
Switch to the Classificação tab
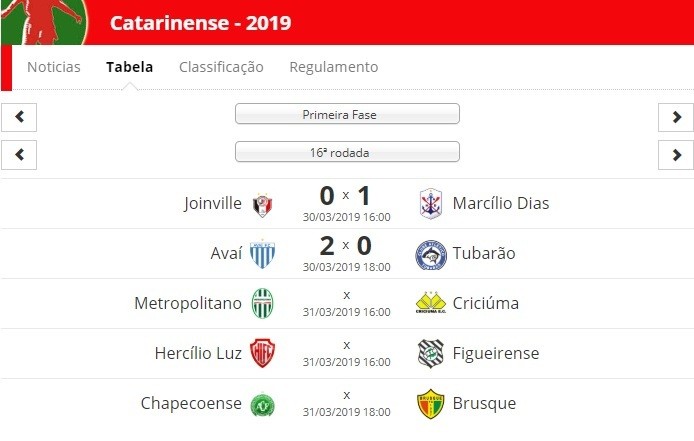221,67
